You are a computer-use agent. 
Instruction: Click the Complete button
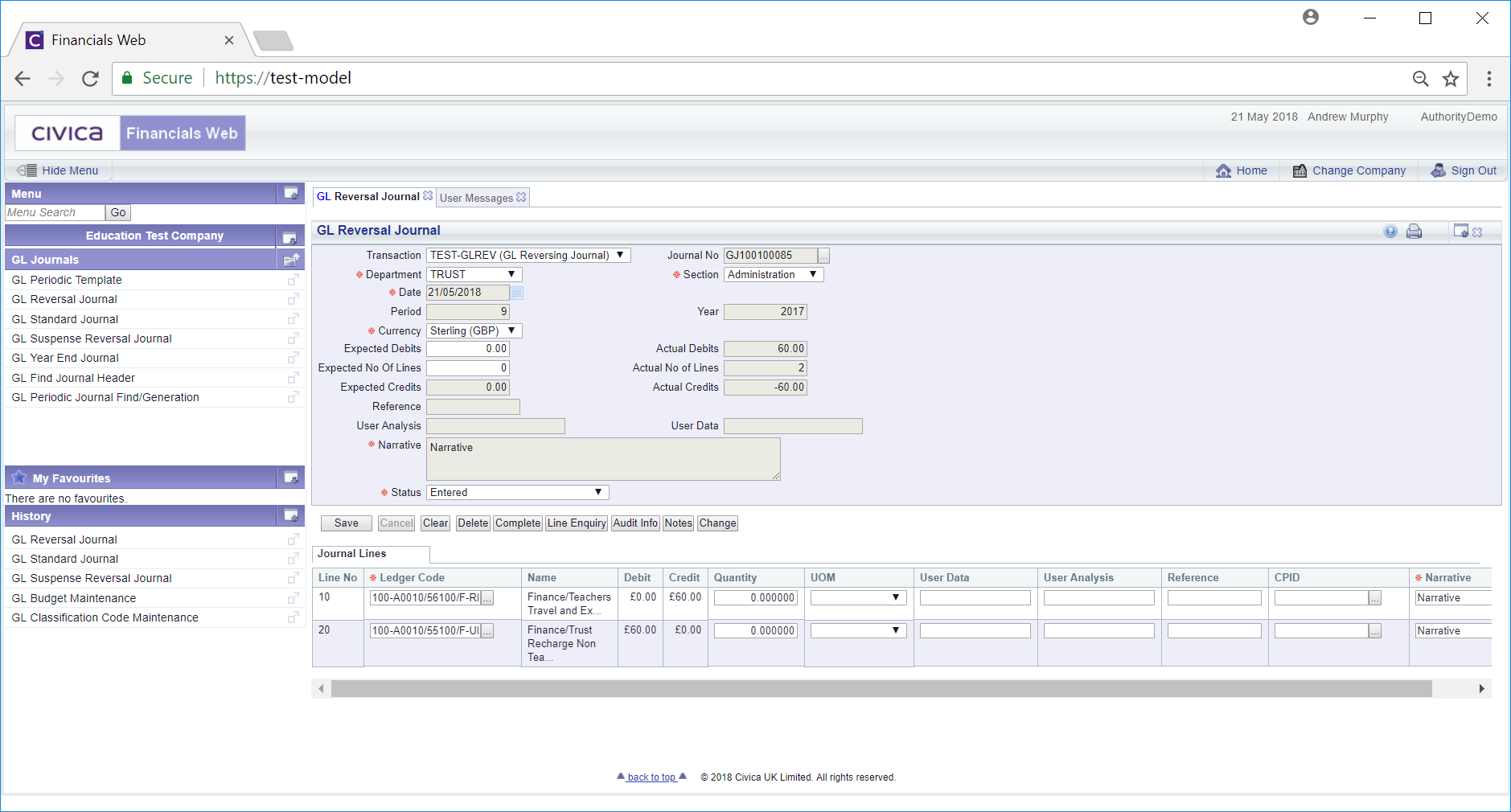click(518, 523)
